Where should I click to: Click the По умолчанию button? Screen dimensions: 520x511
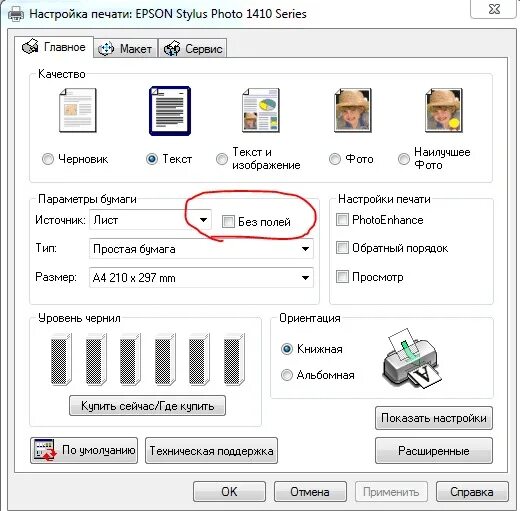[x=84, y=451]
